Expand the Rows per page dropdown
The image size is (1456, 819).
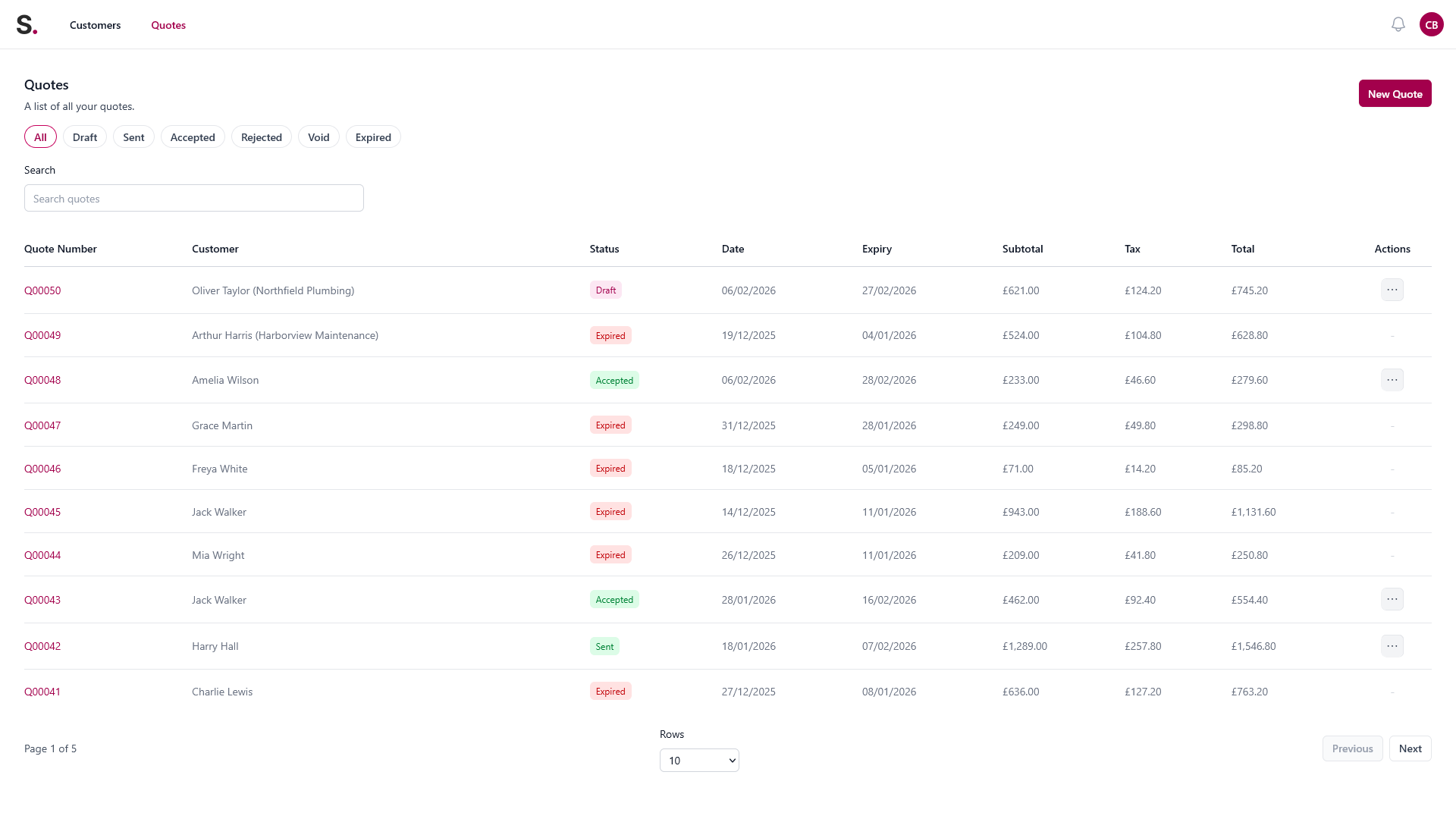pos(698,761)
